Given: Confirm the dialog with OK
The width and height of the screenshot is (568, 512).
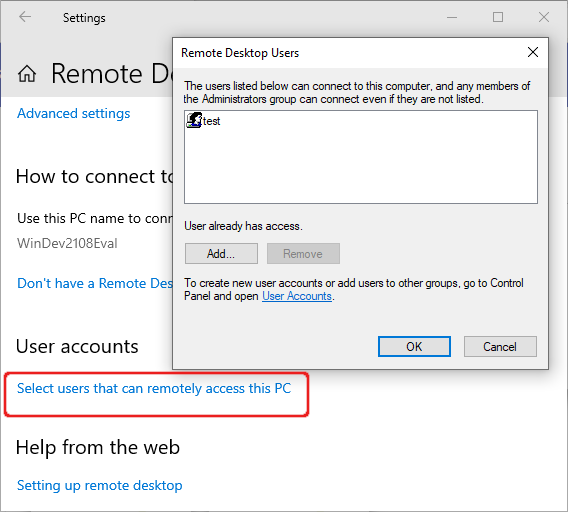Looking at the screenshot, I should [x=414, y=346].
